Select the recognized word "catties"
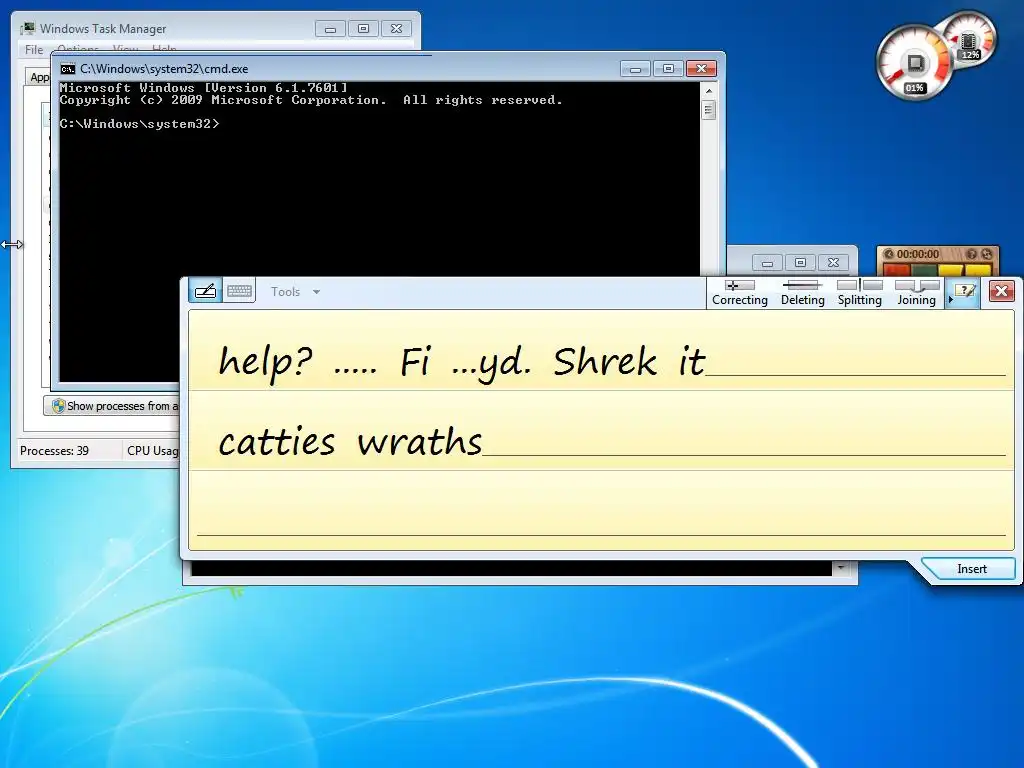The image size is (1024, 768). (277, 442)
